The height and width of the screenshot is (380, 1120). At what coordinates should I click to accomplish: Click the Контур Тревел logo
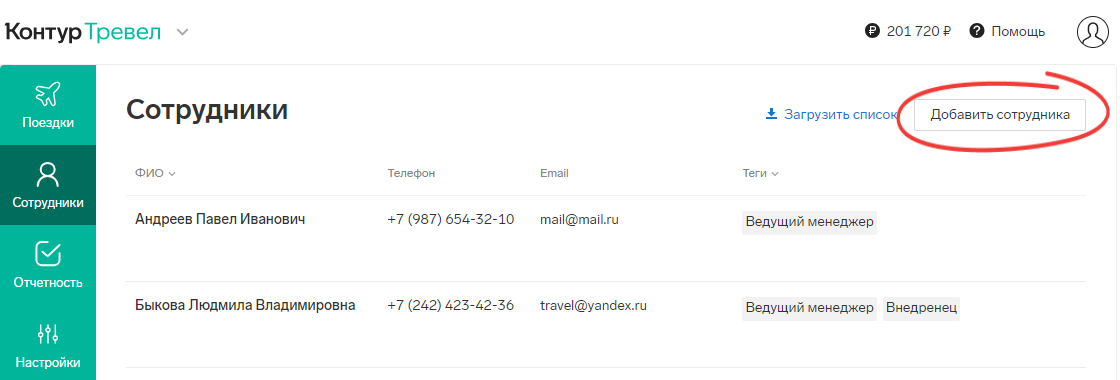83,32
